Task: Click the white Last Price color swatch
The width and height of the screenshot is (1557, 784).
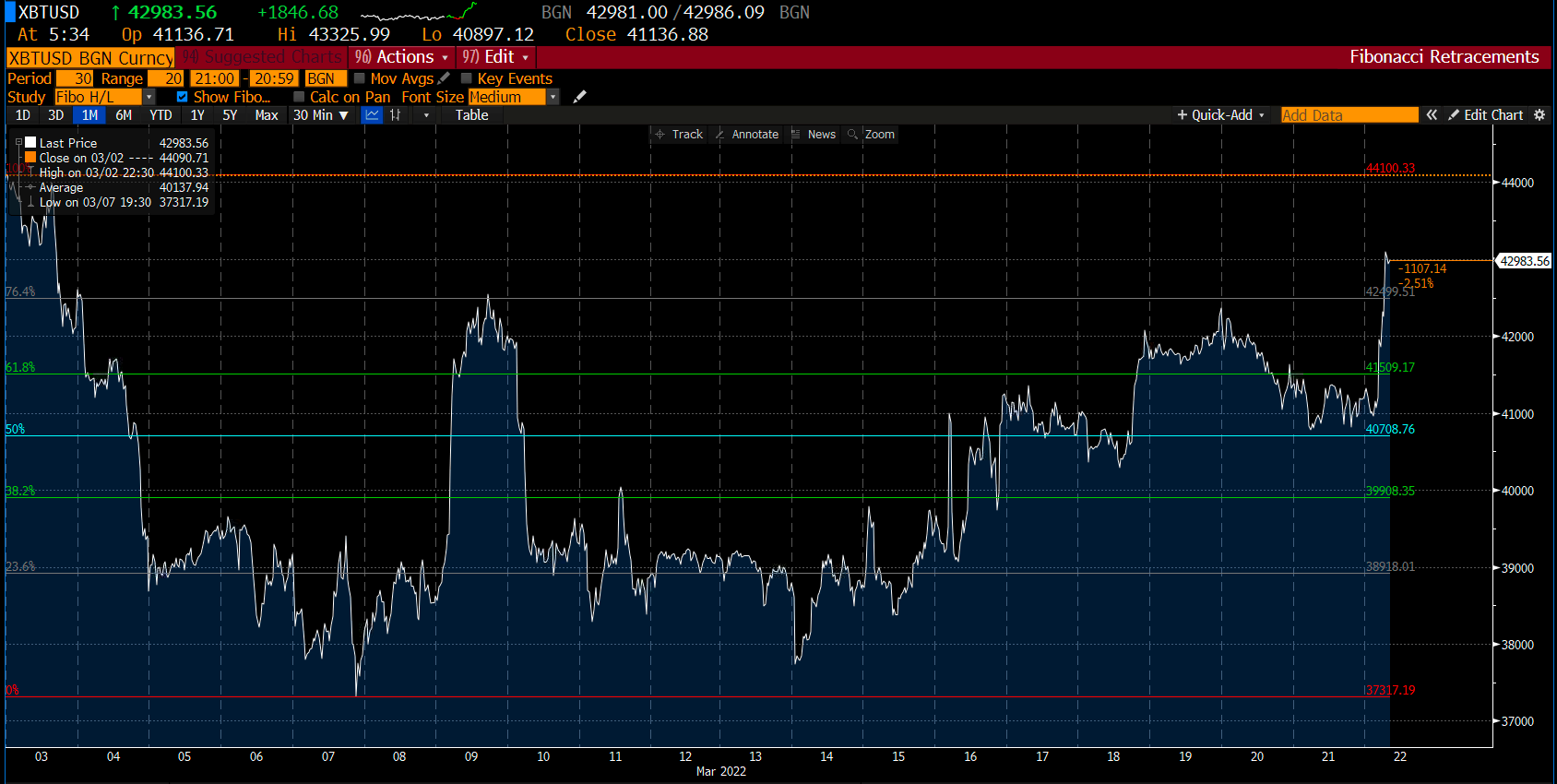Action: [30, 143]
